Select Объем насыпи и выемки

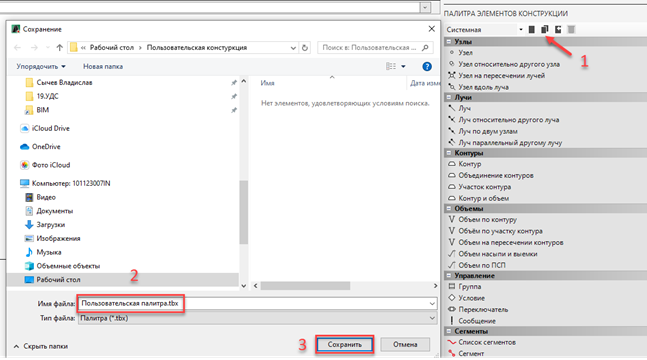[498, 254]
